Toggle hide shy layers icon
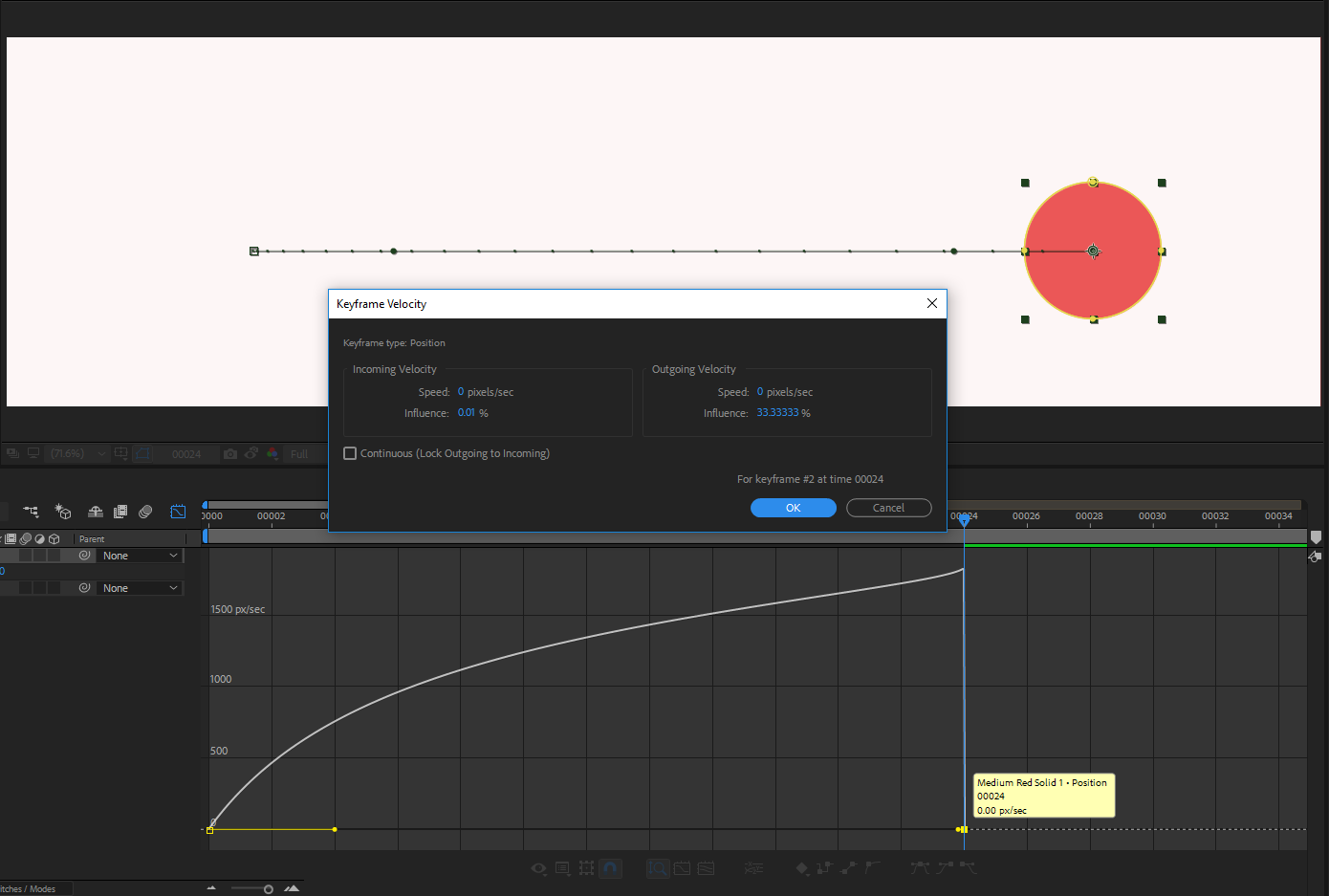The image size is (1329, 896). click(x=95, y=512)
